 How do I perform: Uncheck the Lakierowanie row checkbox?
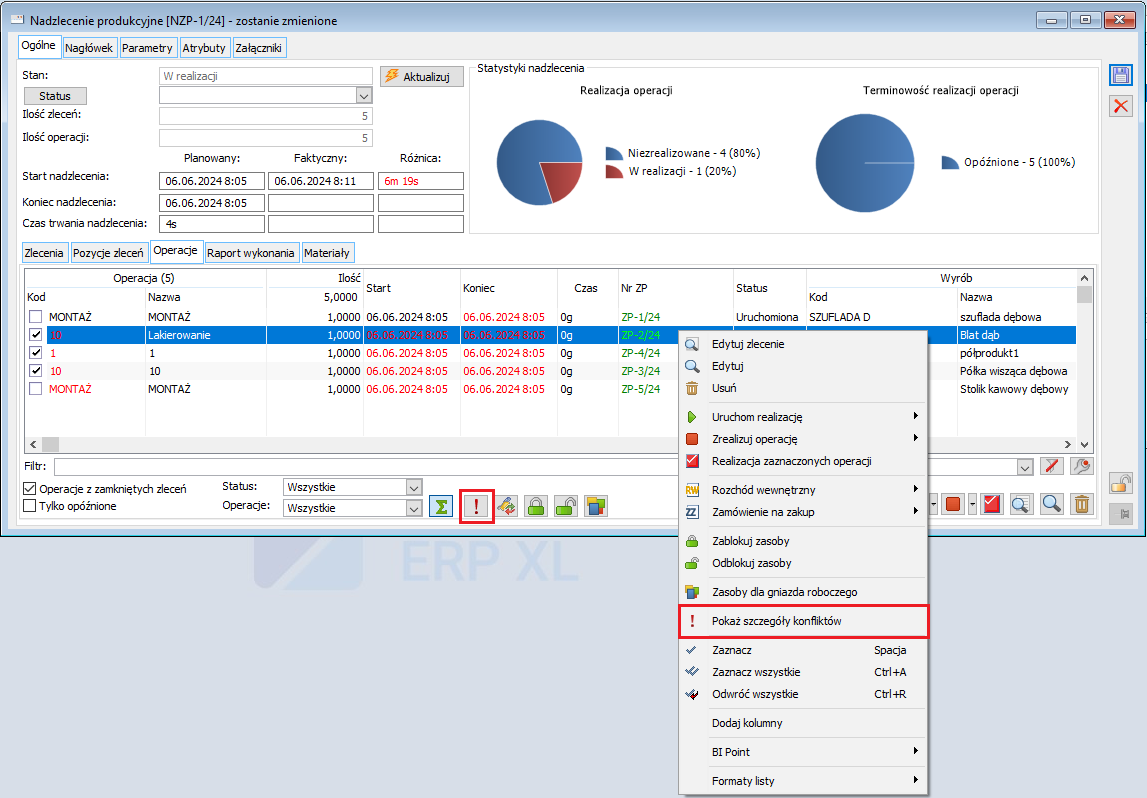tap(35, 335)
